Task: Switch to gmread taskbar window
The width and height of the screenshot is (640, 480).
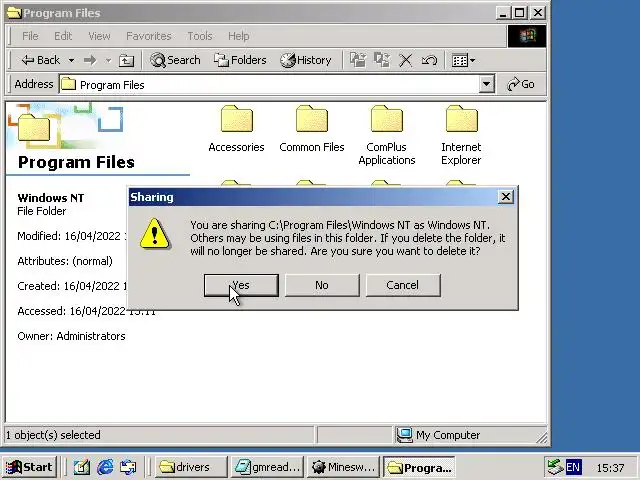Action: 267,467
